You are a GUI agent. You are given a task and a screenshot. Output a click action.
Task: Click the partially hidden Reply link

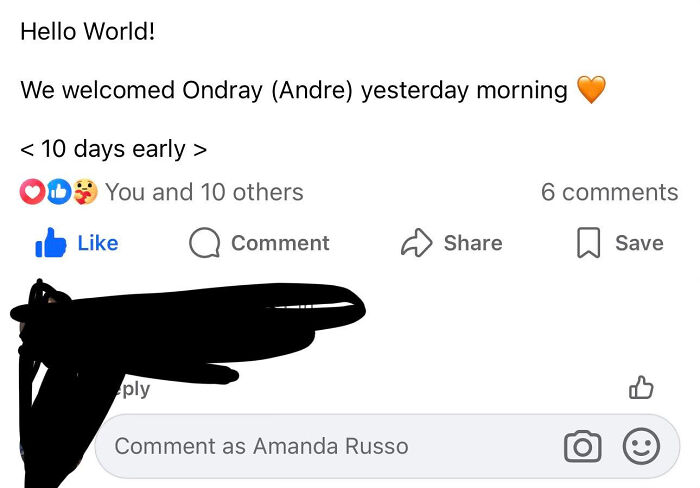(132, 389)
